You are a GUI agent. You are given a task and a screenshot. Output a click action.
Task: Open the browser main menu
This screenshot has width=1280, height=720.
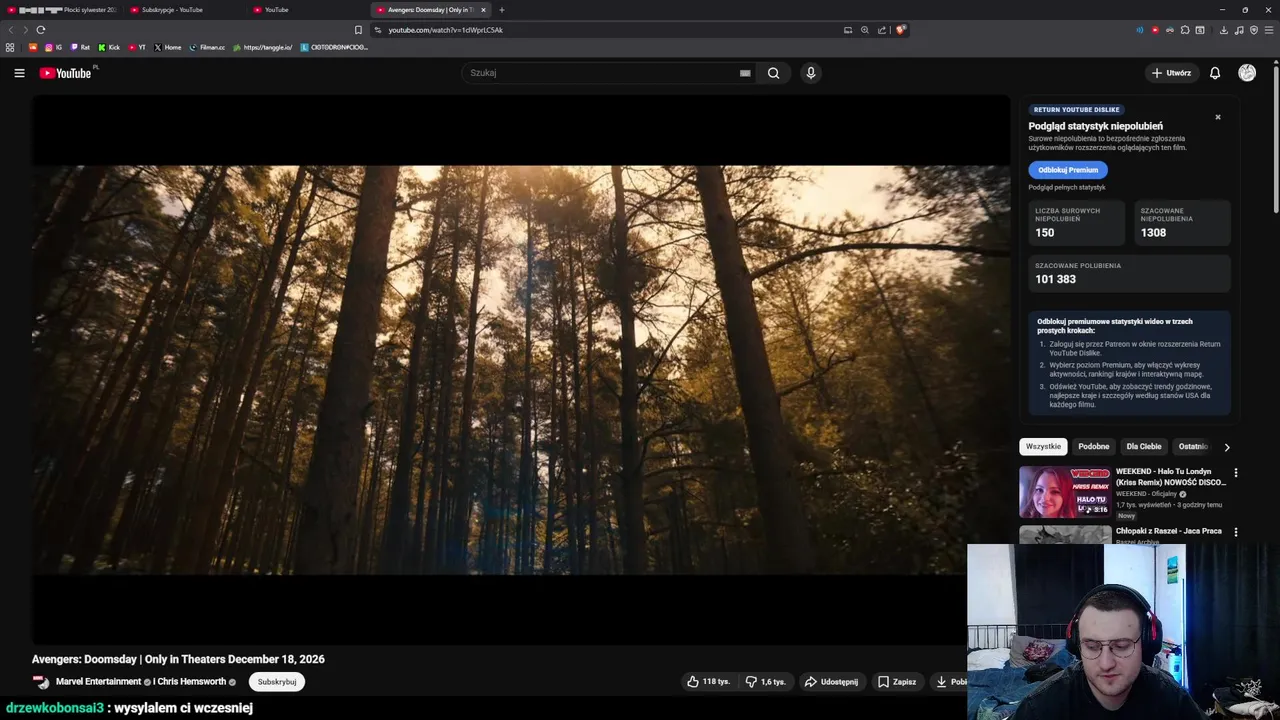pos(1270,30)
